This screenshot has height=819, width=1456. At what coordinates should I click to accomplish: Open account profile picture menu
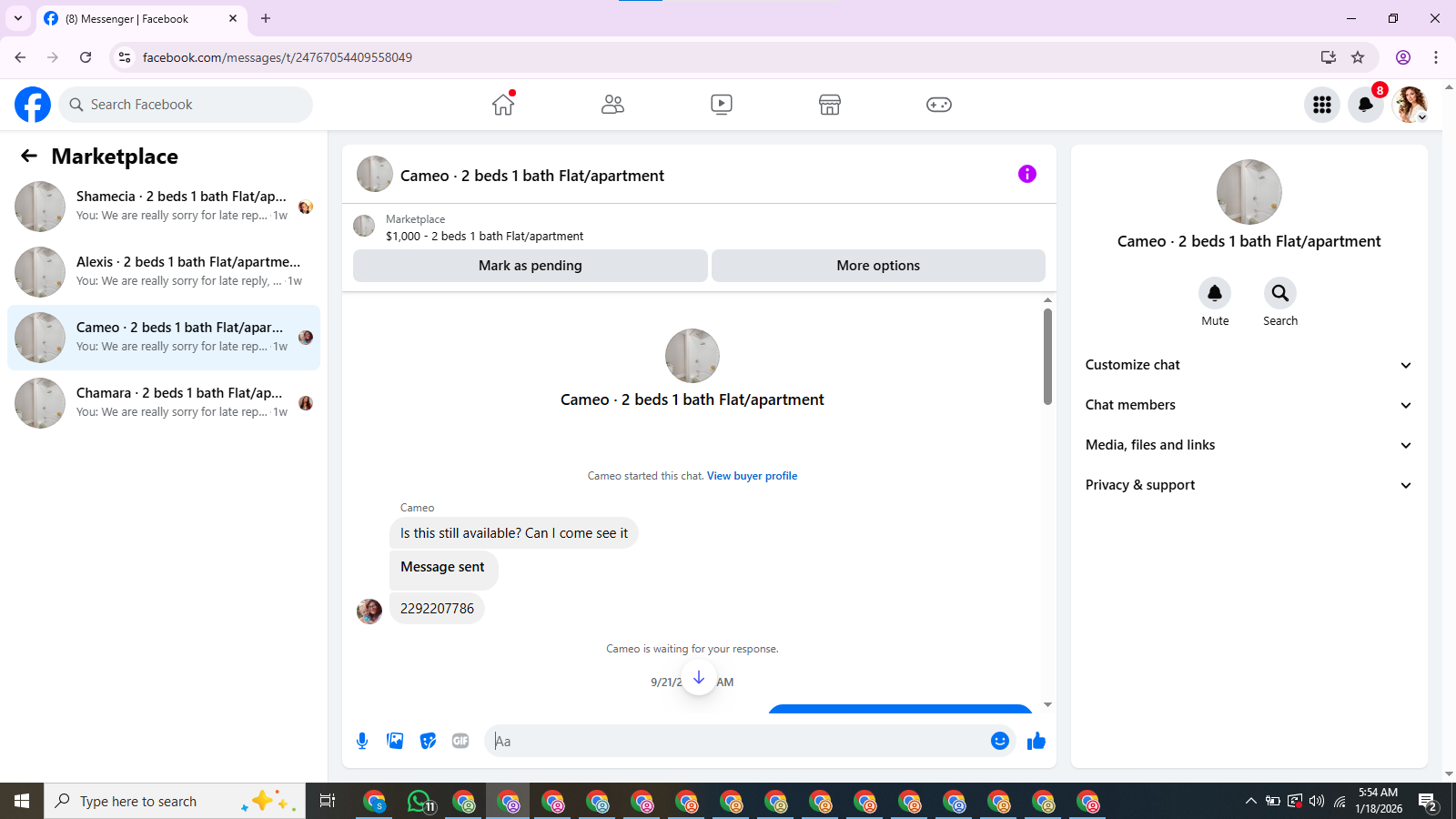pyautogui.click(x=1410, y=105)
